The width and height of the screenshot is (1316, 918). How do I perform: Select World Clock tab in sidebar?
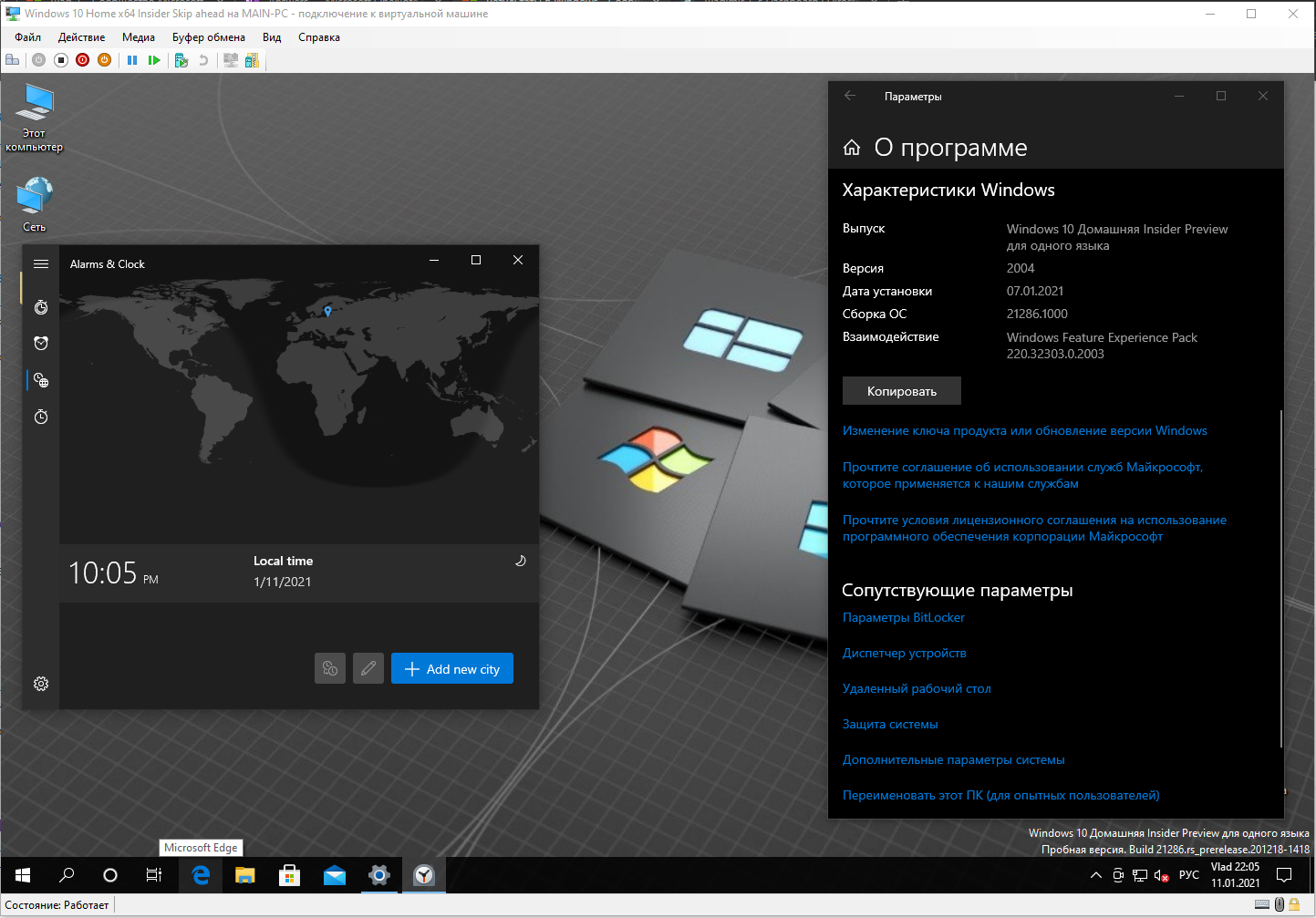41,380
